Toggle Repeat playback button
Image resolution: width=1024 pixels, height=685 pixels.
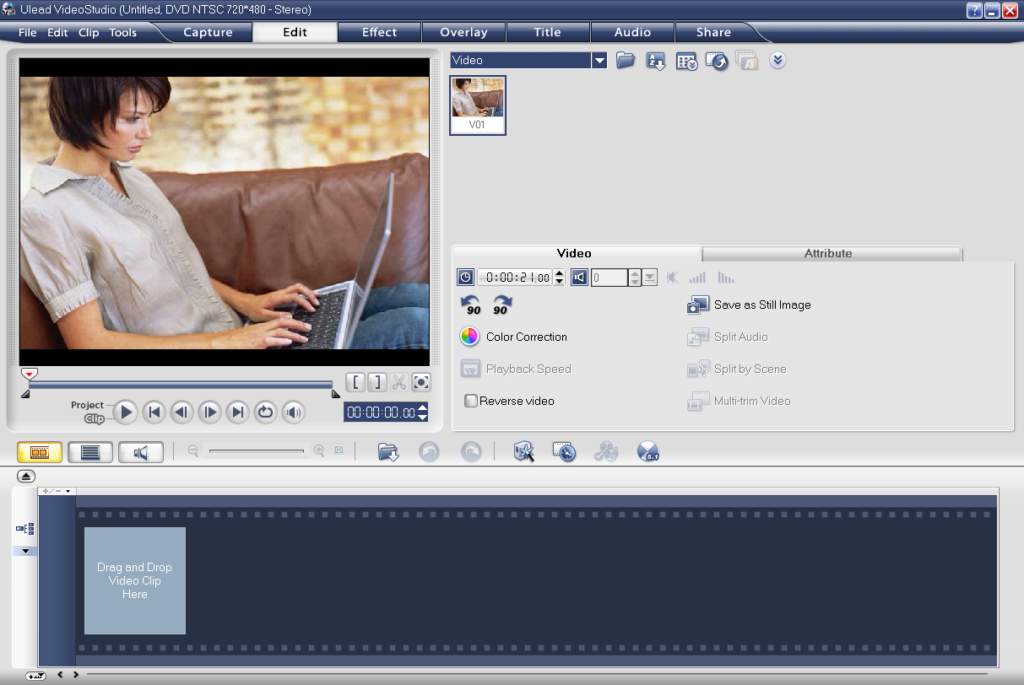(265, 412)
